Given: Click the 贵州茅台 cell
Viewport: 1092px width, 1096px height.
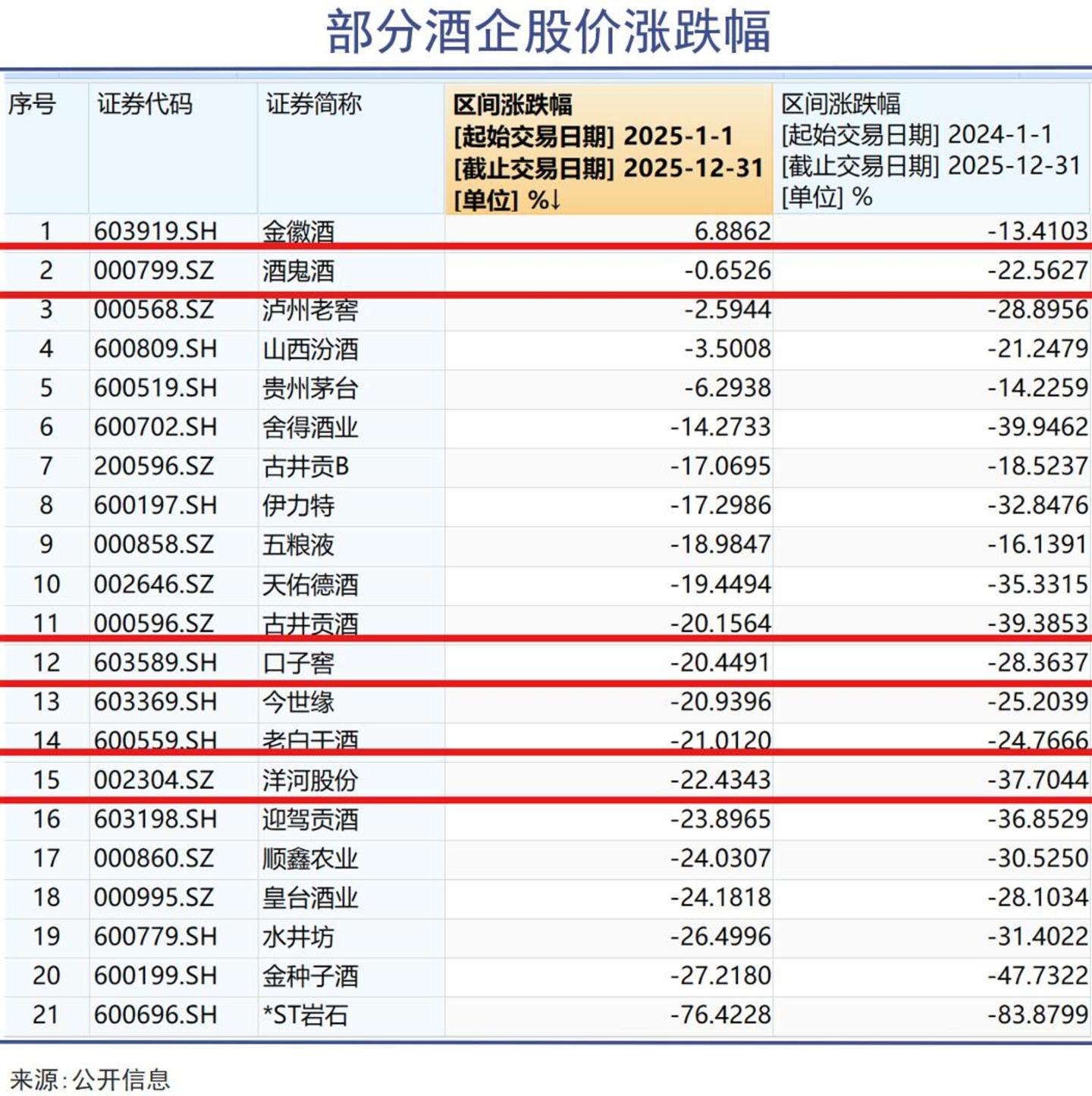Looking at the screenshot, I should point(310,388).
